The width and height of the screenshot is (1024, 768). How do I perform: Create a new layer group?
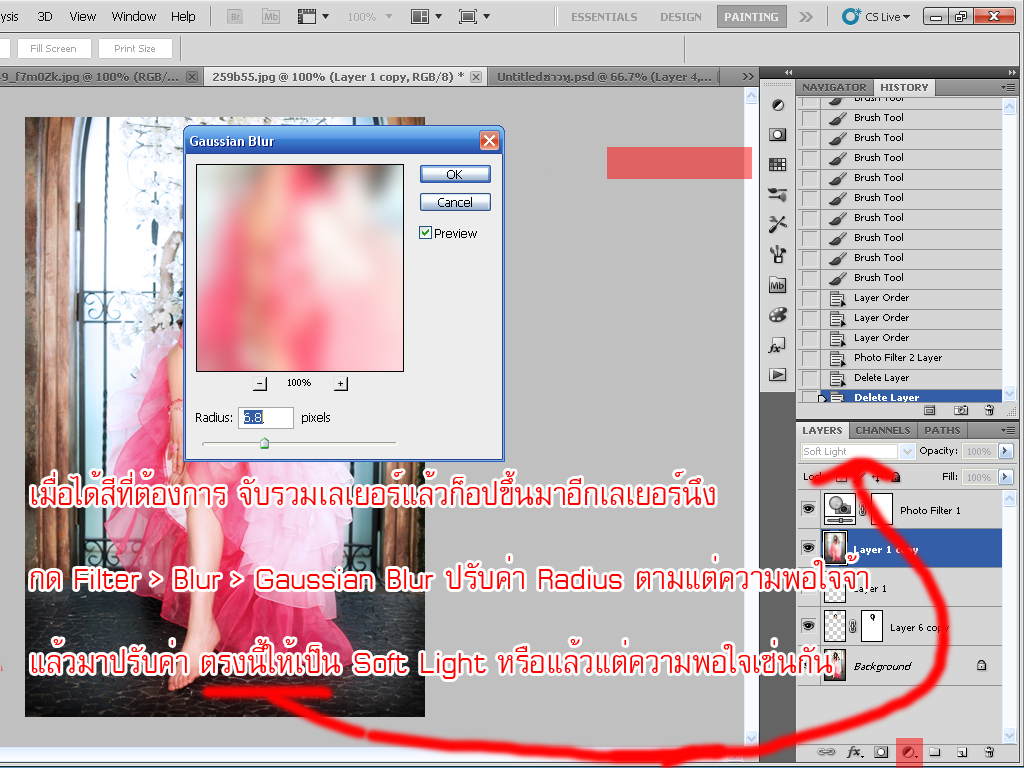pyautogui.click(x=935, y=752)
